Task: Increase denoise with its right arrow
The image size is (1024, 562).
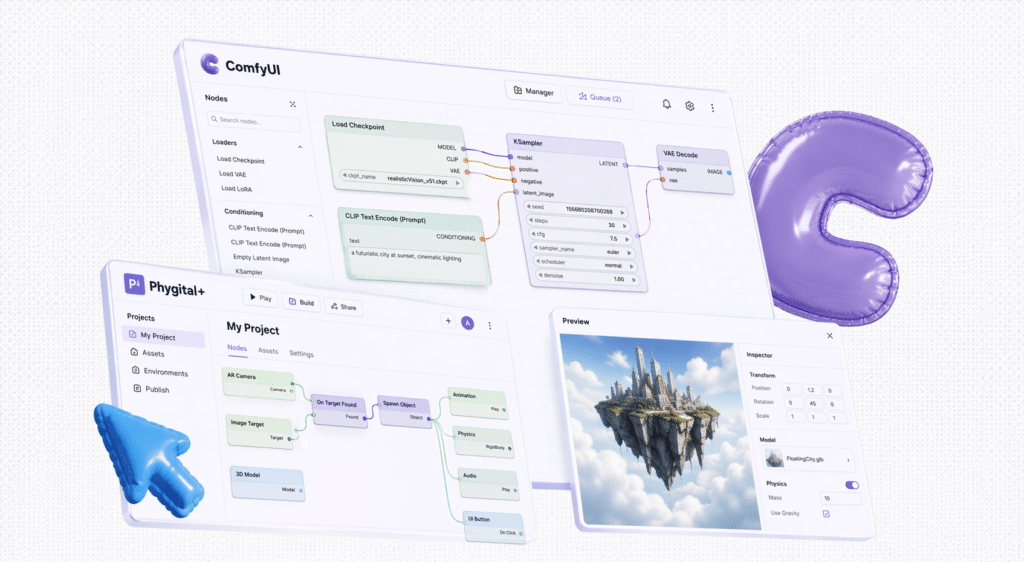Action: (634, 280)
